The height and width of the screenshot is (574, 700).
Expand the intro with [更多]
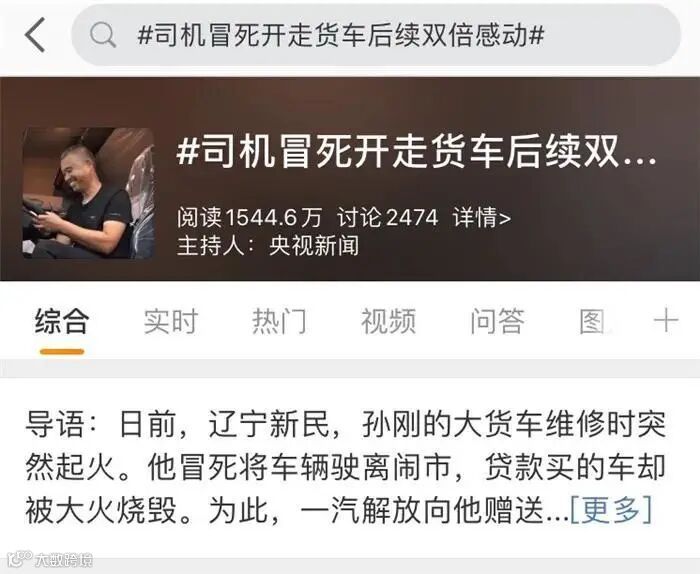611,510
